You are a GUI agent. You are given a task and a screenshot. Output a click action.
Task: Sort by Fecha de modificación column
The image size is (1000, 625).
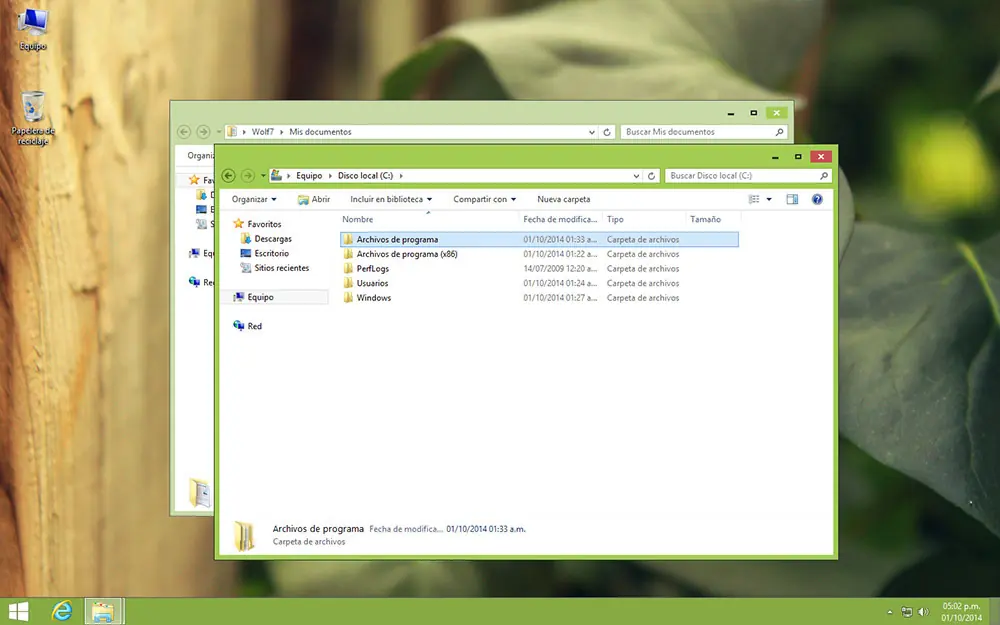(561, 219)
